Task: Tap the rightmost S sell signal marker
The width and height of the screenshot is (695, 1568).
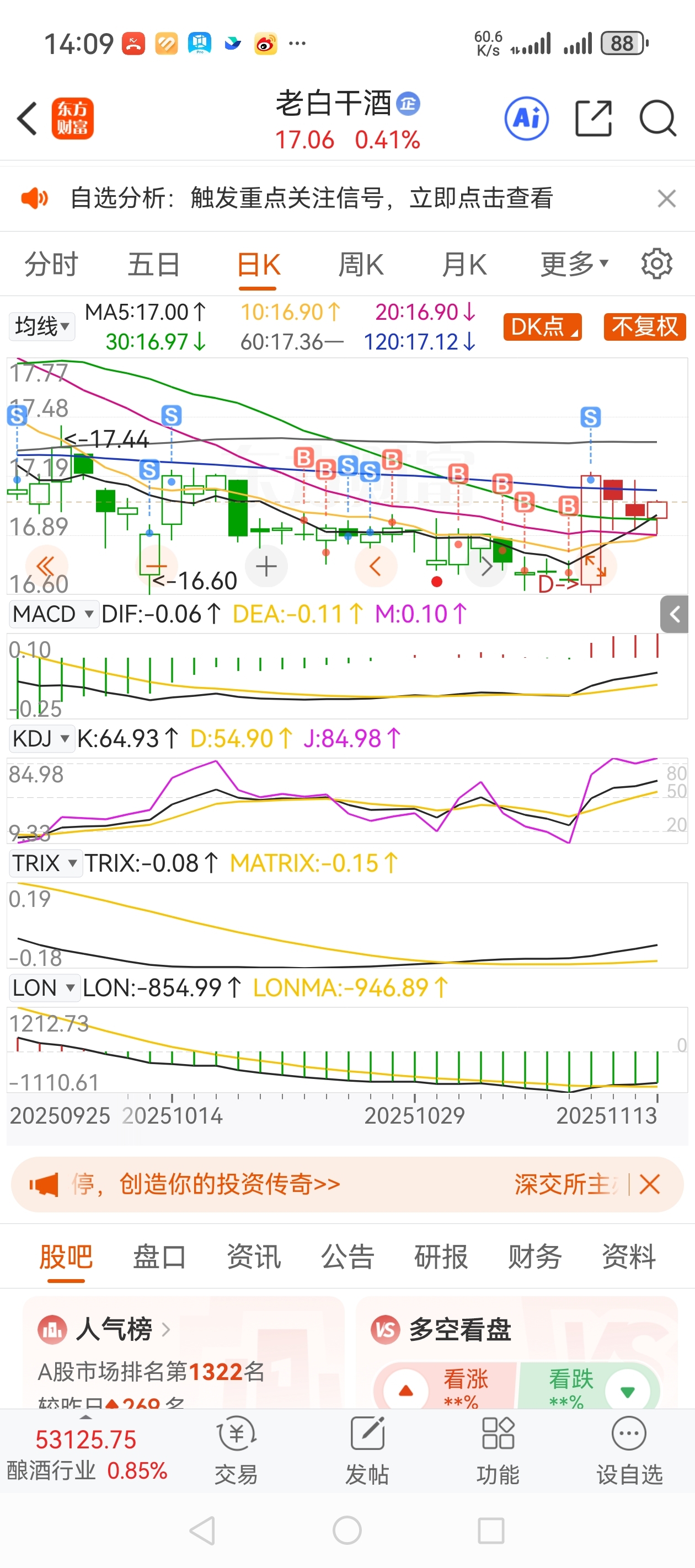Action: coord(590,417)
